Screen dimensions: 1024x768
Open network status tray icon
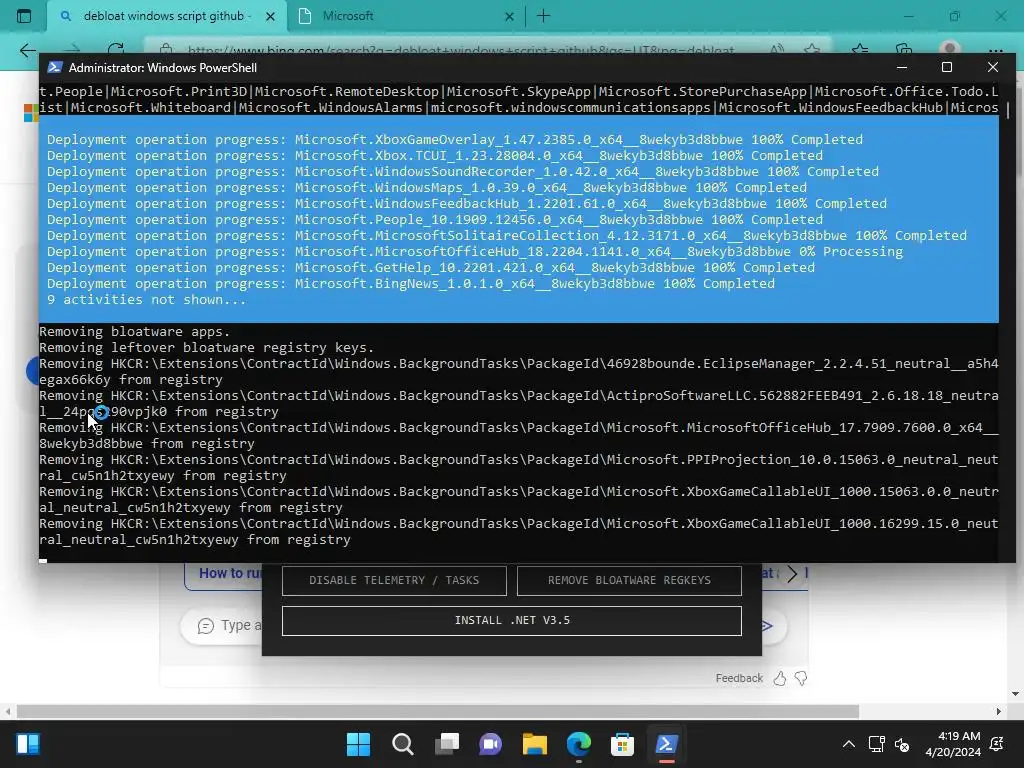click(876, 744)
